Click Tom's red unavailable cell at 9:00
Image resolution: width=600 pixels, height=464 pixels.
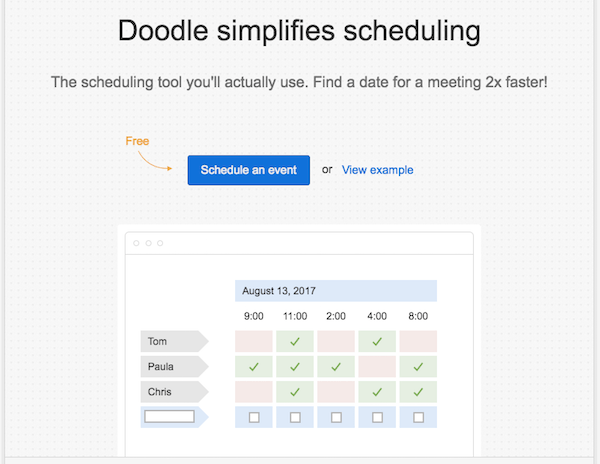point(254,342)
